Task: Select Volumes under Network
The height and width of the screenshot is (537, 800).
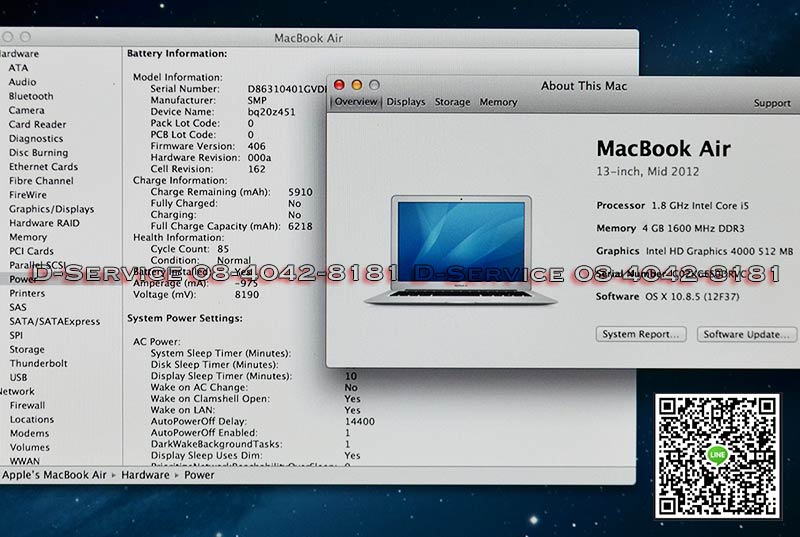Action: [x=30, y=447]
